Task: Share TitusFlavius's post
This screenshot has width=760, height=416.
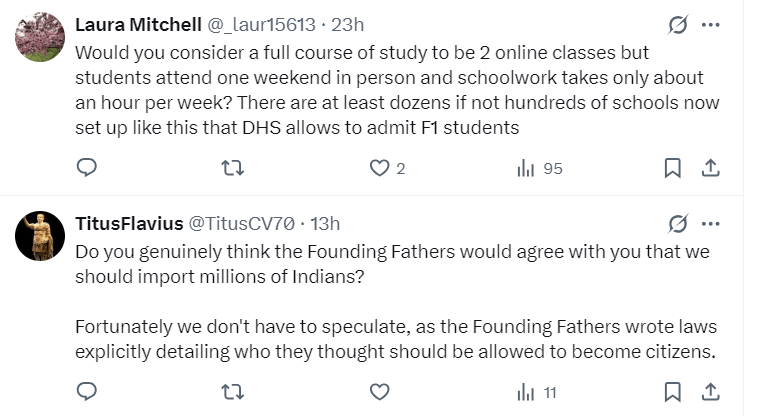Action: (709, 391)
